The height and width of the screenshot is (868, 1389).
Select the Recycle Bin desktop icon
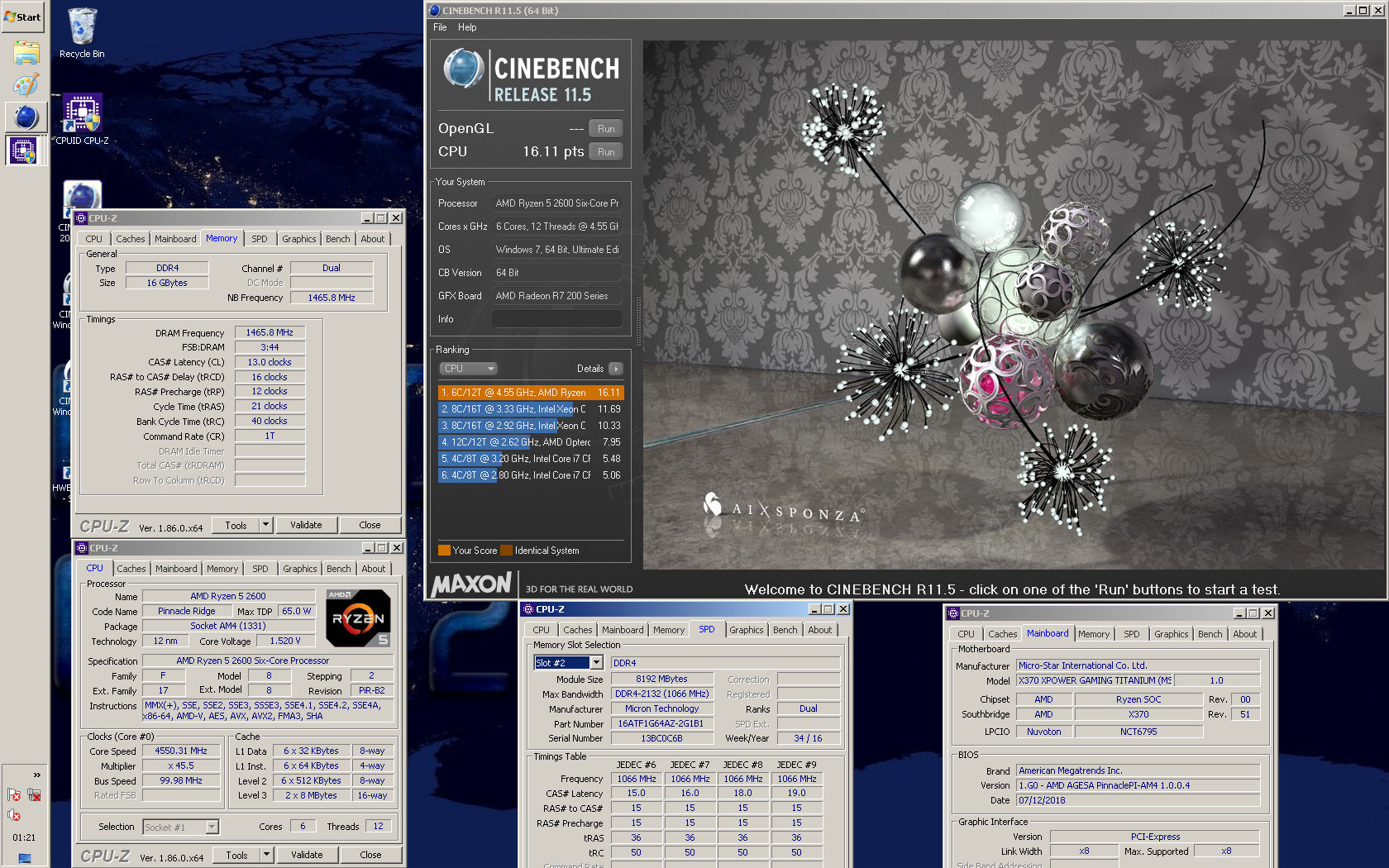[x=82, y=33]
